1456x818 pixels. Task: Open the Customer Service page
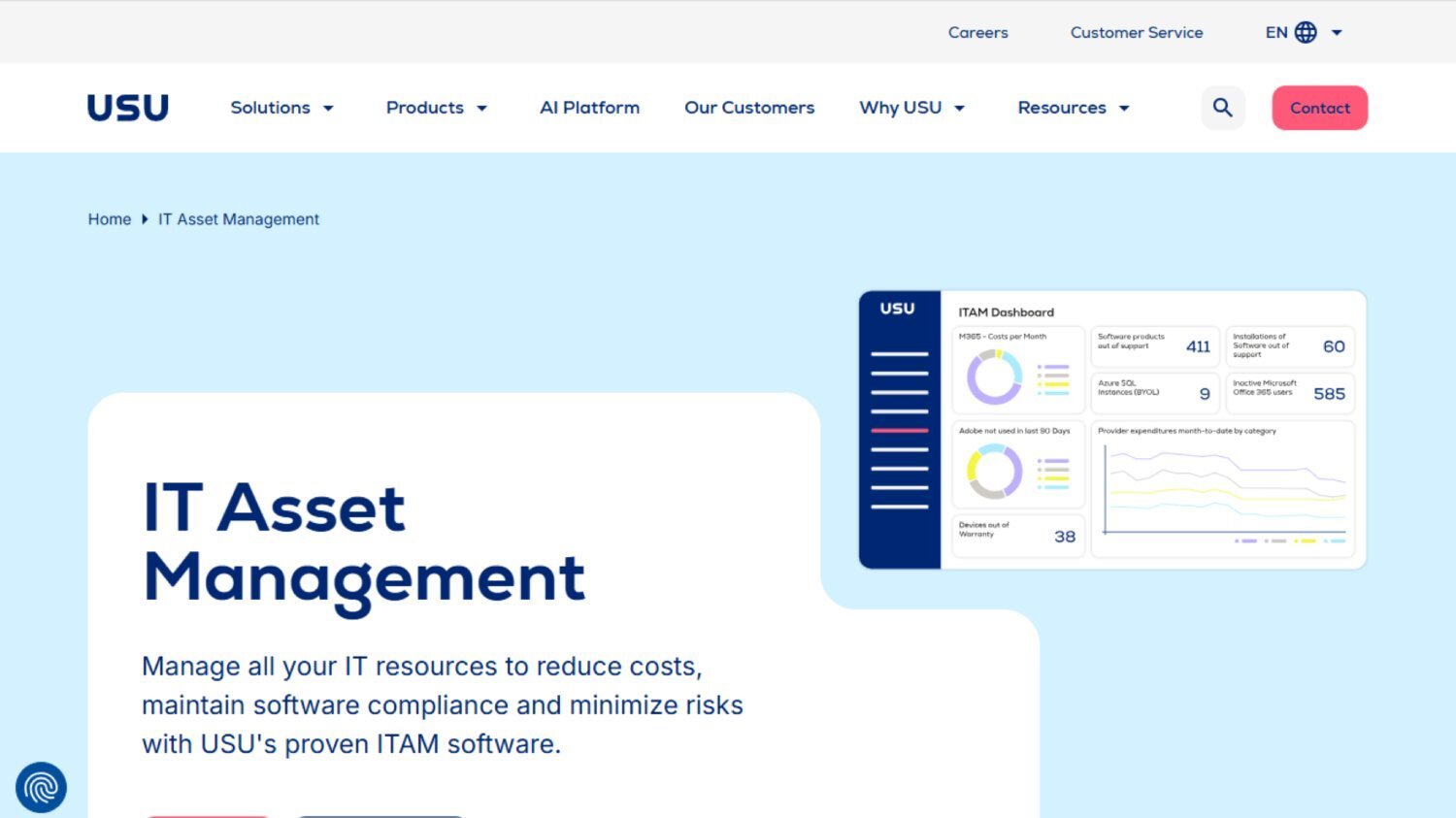pyautogui.click(x=1136, y=32)
